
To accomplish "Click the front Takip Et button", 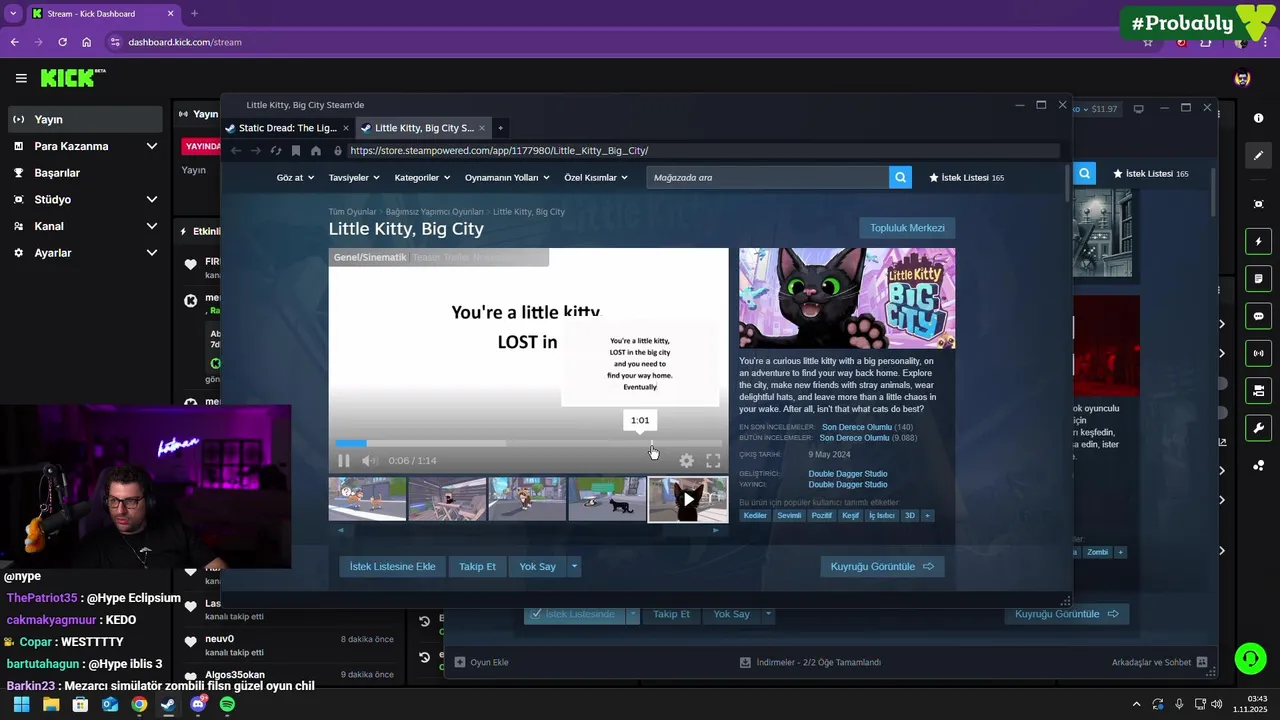I will click(x=477, y=566).
